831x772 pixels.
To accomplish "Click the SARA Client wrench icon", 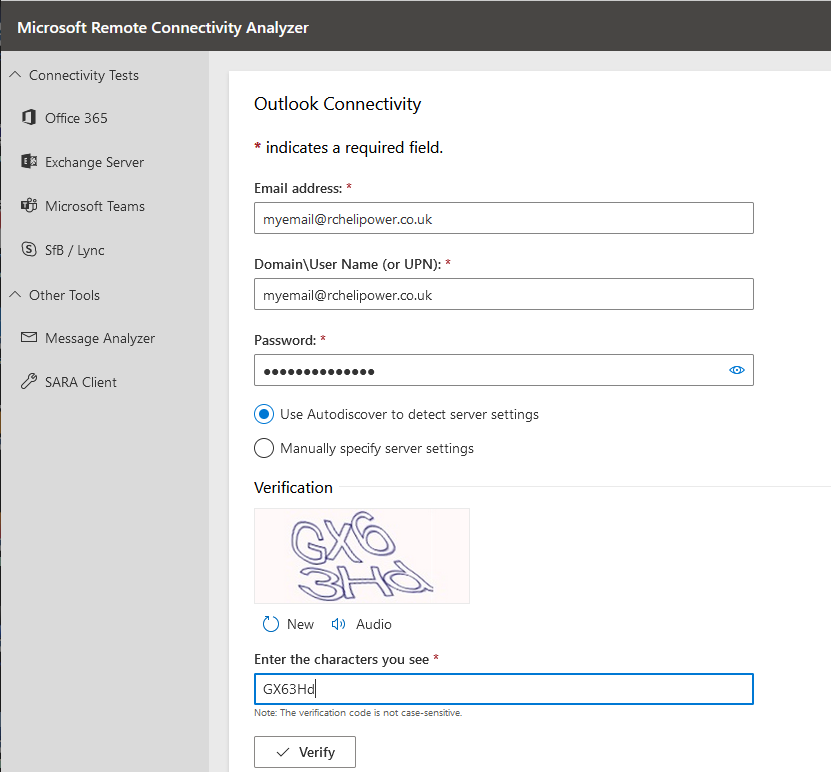I will coord(29,381).
